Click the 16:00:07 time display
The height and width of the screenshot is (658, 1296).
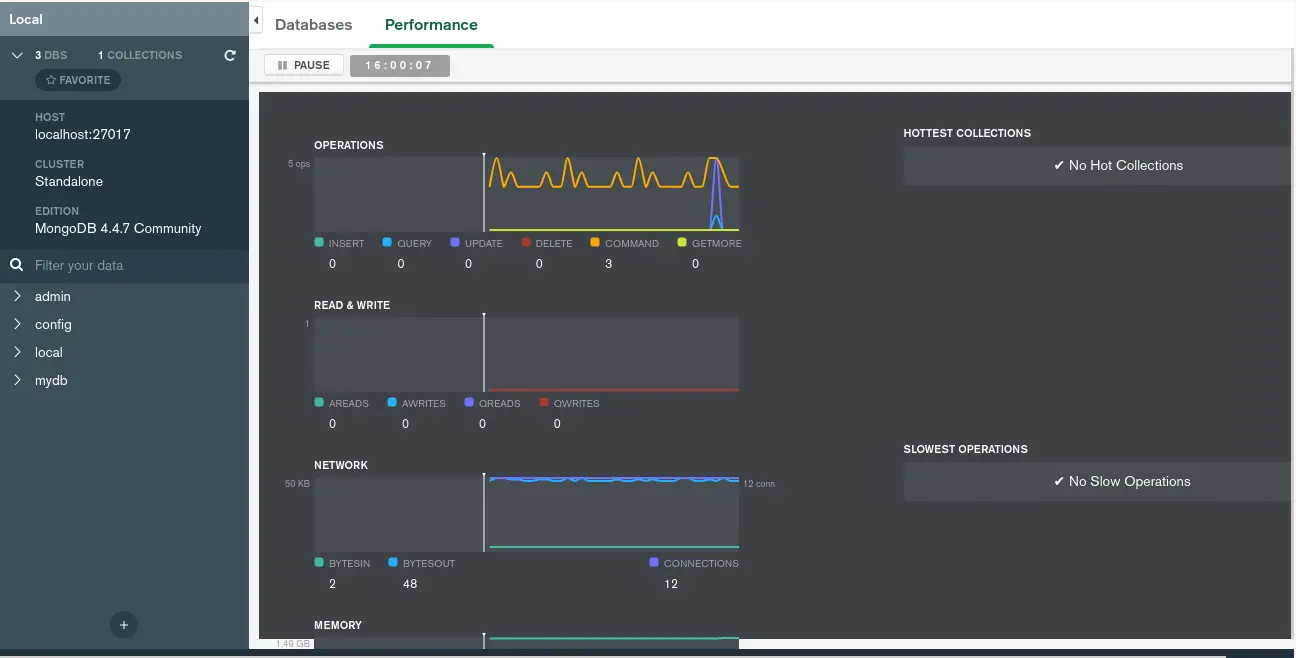(x=400, y=65)
